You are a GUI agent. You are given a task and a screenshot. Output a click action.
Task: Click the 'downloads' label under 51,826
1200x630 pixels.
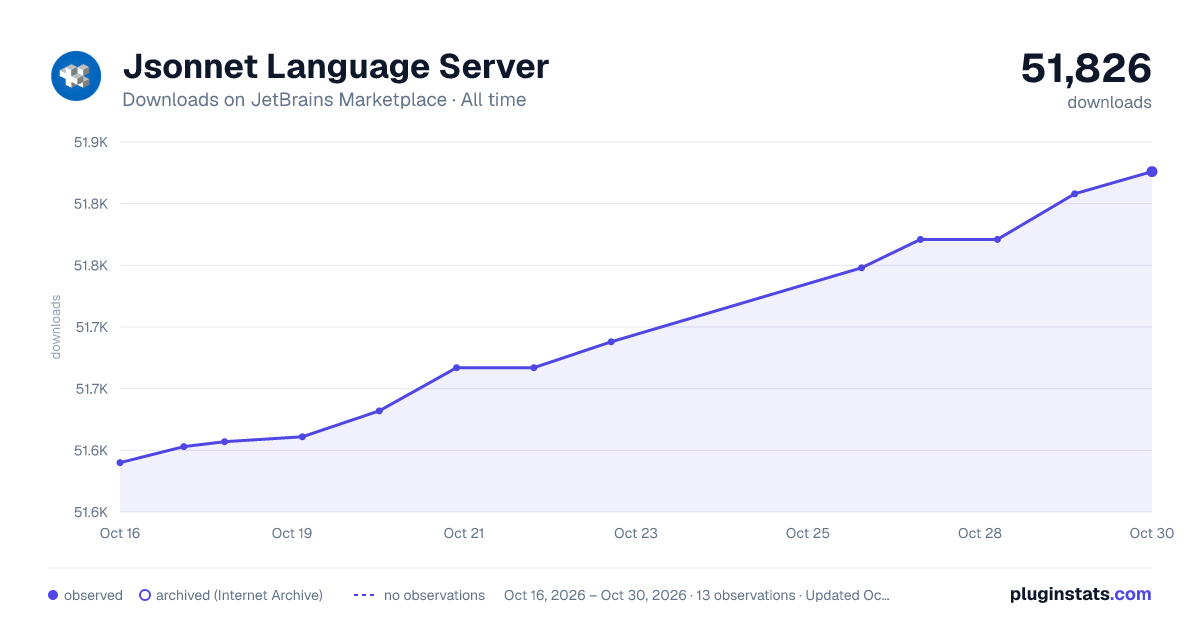click(x=1109, y=102)
